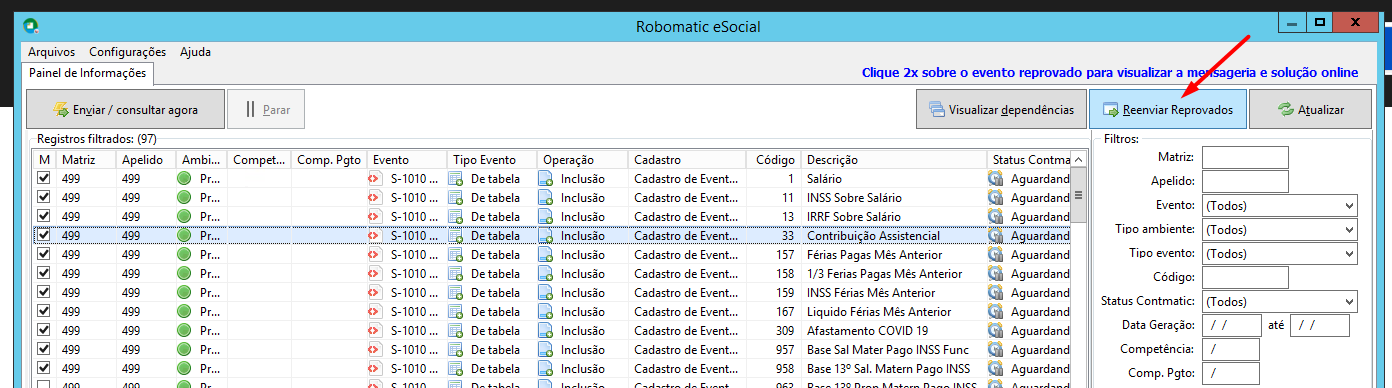
Task: Click the Data Geração start date field
Action: click(1232, 325)
